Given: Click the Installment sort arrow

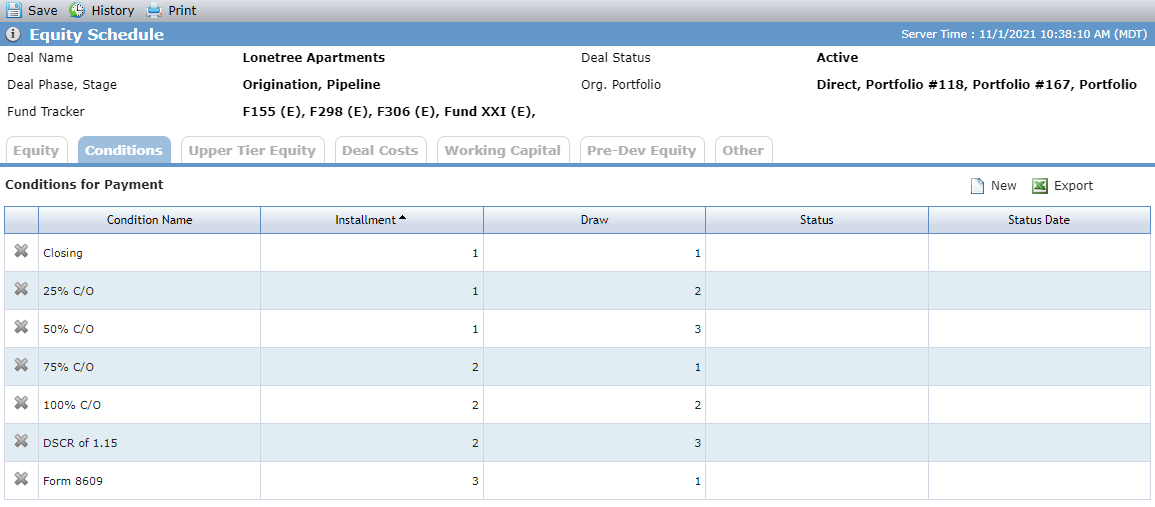Looking at the screenshot, I should point(402,218).
